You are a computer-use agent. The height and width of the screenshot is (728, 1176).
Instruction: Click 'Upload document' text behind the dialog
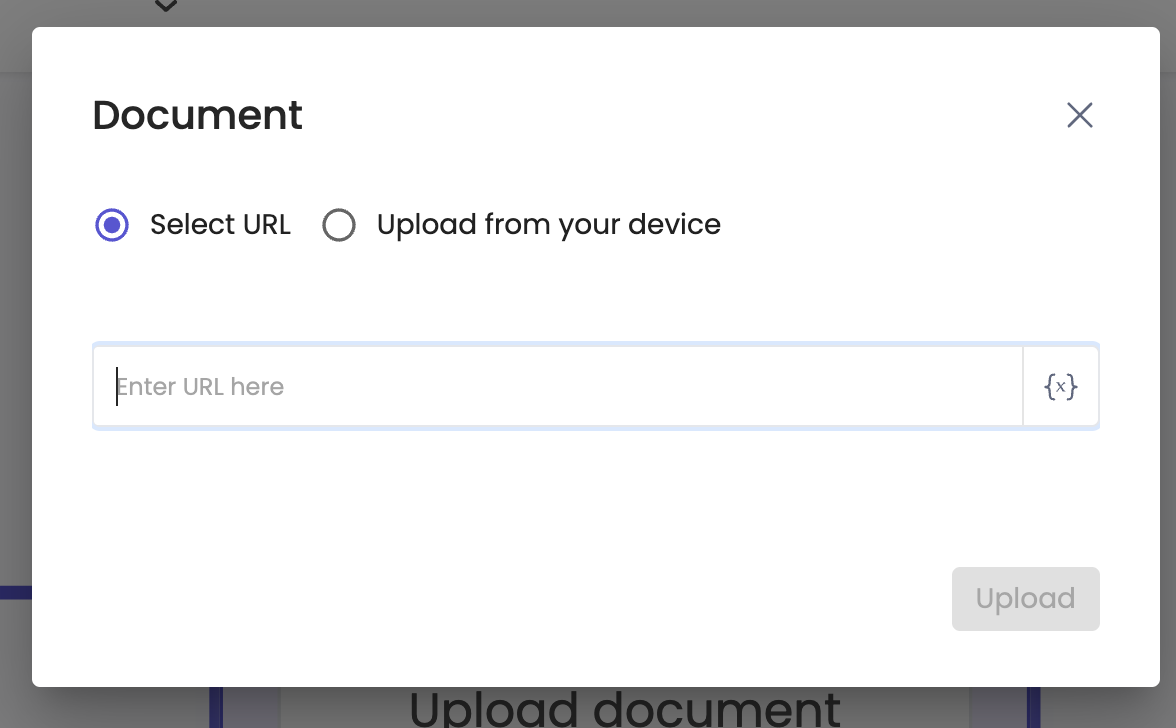tap(625, 709)
